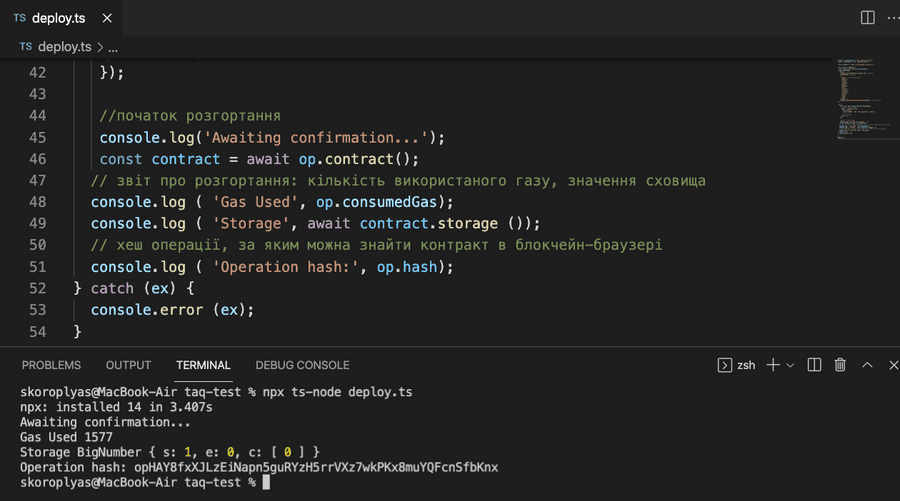Expand the breadcrumb ellipsis symbol
900x501 pixels.
click(x=113, y=47)
